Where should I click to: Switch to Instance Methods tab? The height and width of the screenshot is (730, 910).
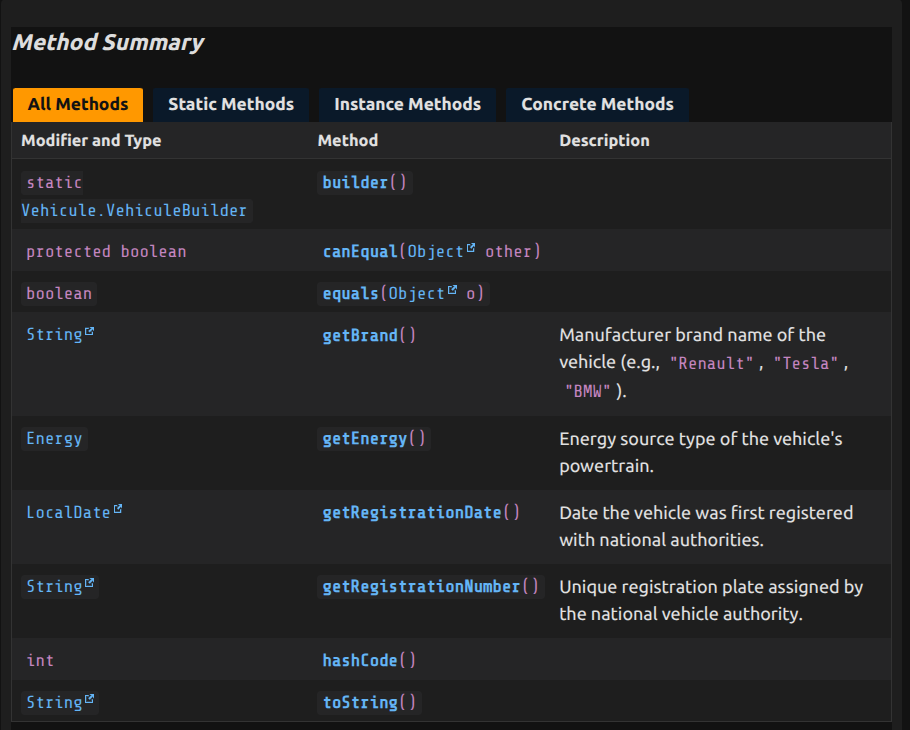tap(407, 104)
